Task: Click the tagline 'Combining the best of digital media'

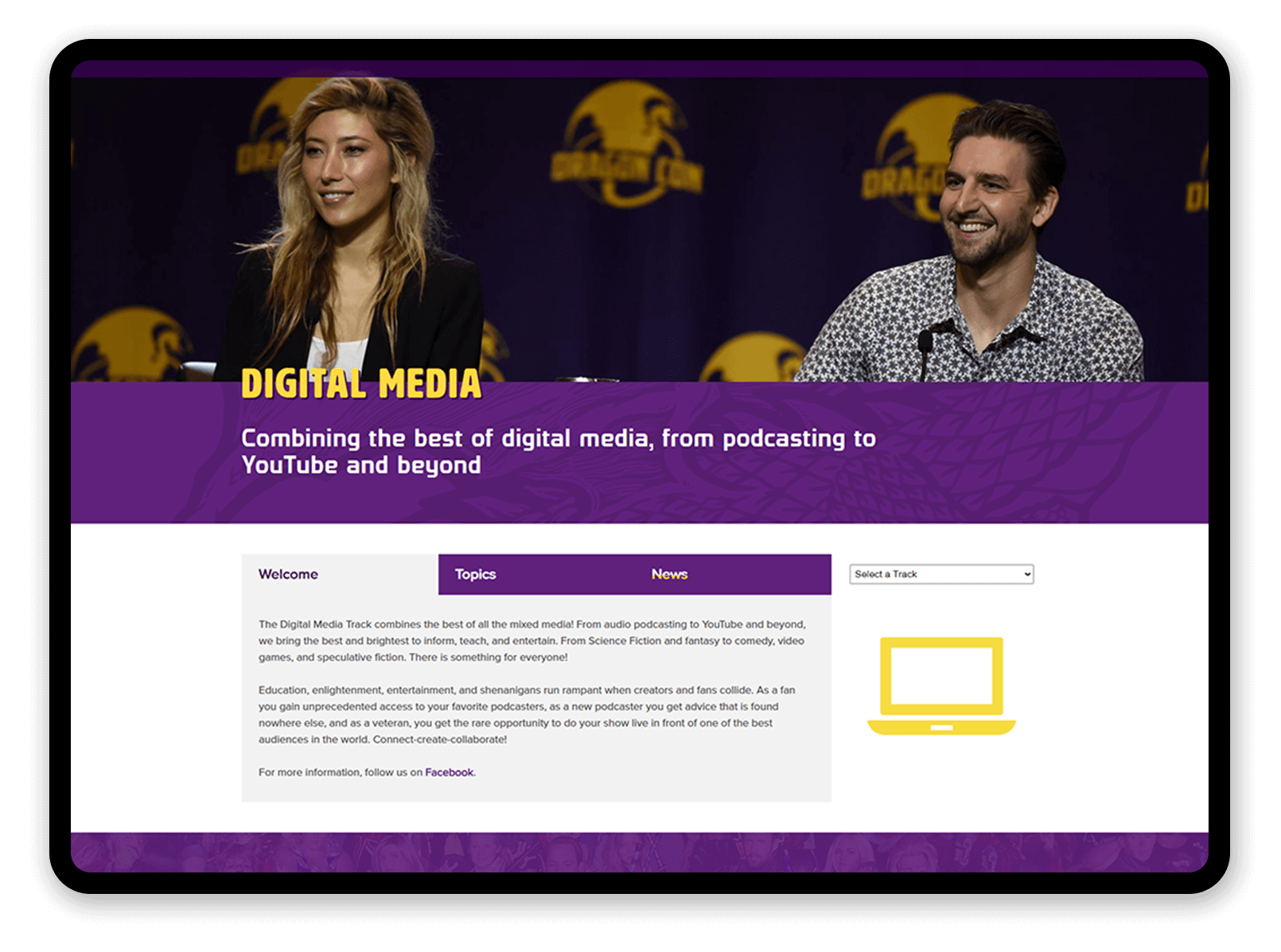Action: [559, 452]
